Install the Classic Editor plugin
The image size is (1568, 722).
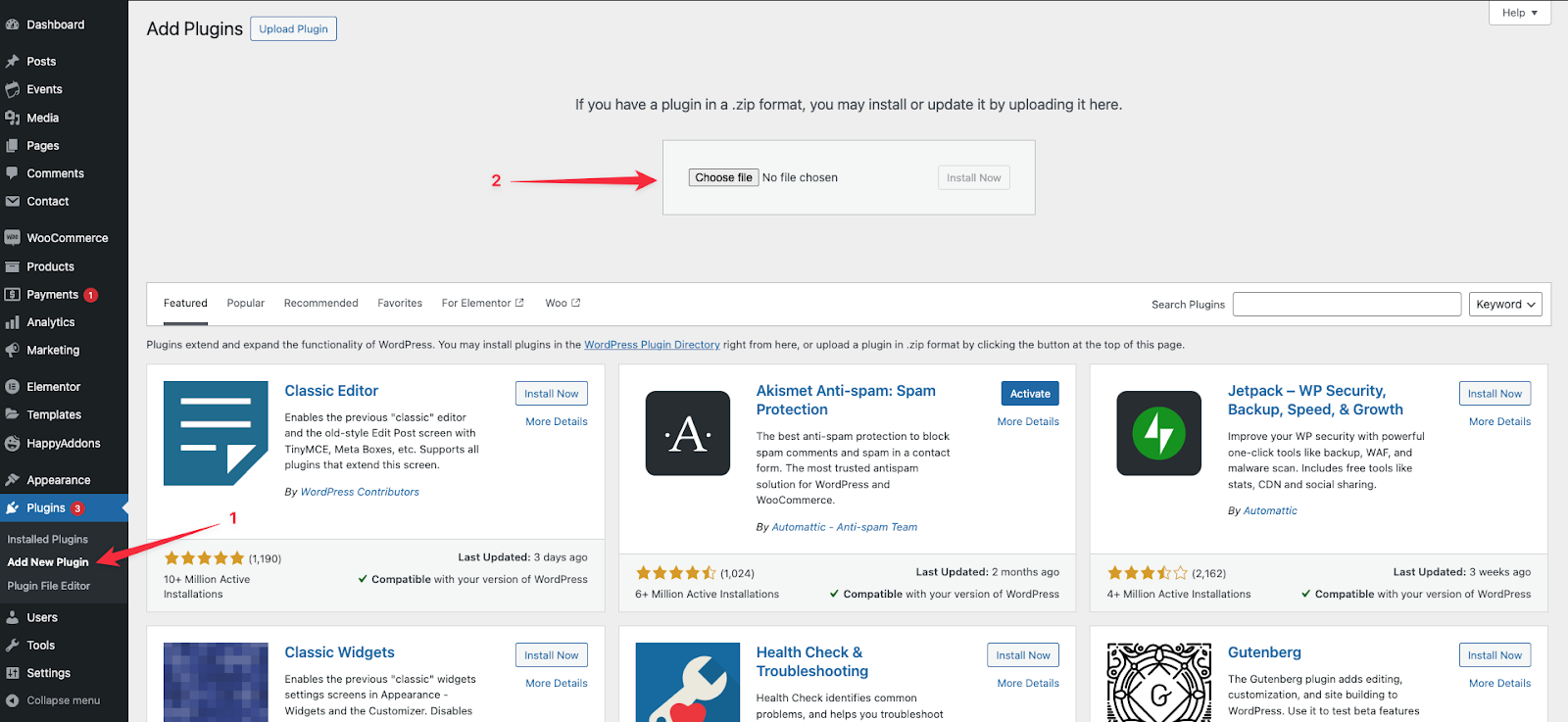(x=551, y=394)
